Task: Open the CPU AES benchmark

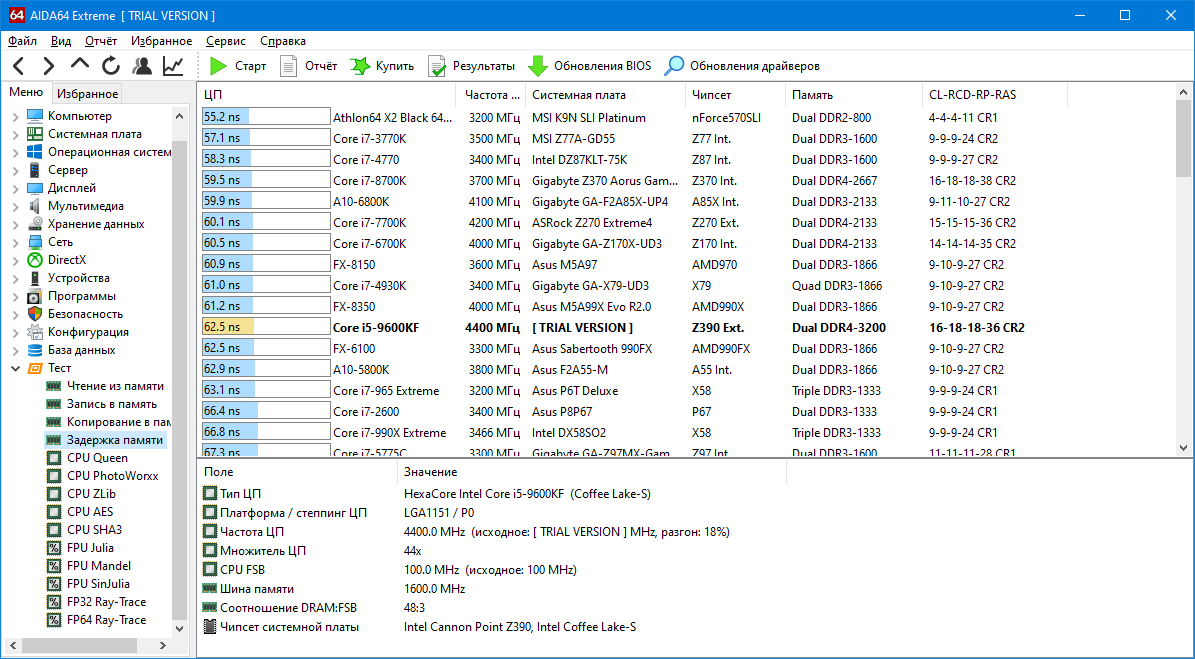Action: 90,512
